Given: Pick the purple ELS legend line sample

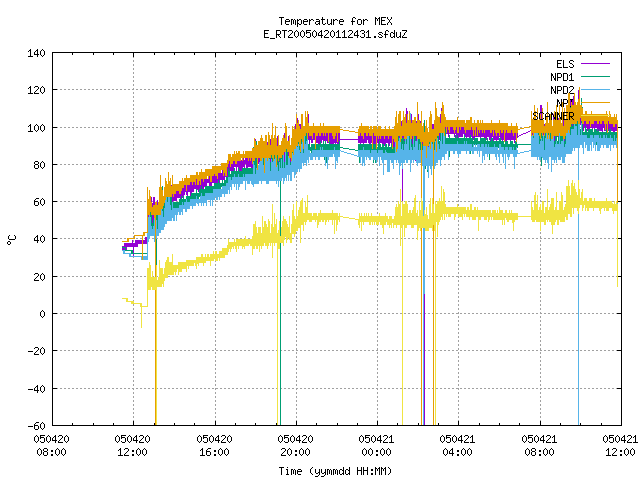Looking at the screenshot, I should pos(595,64).
